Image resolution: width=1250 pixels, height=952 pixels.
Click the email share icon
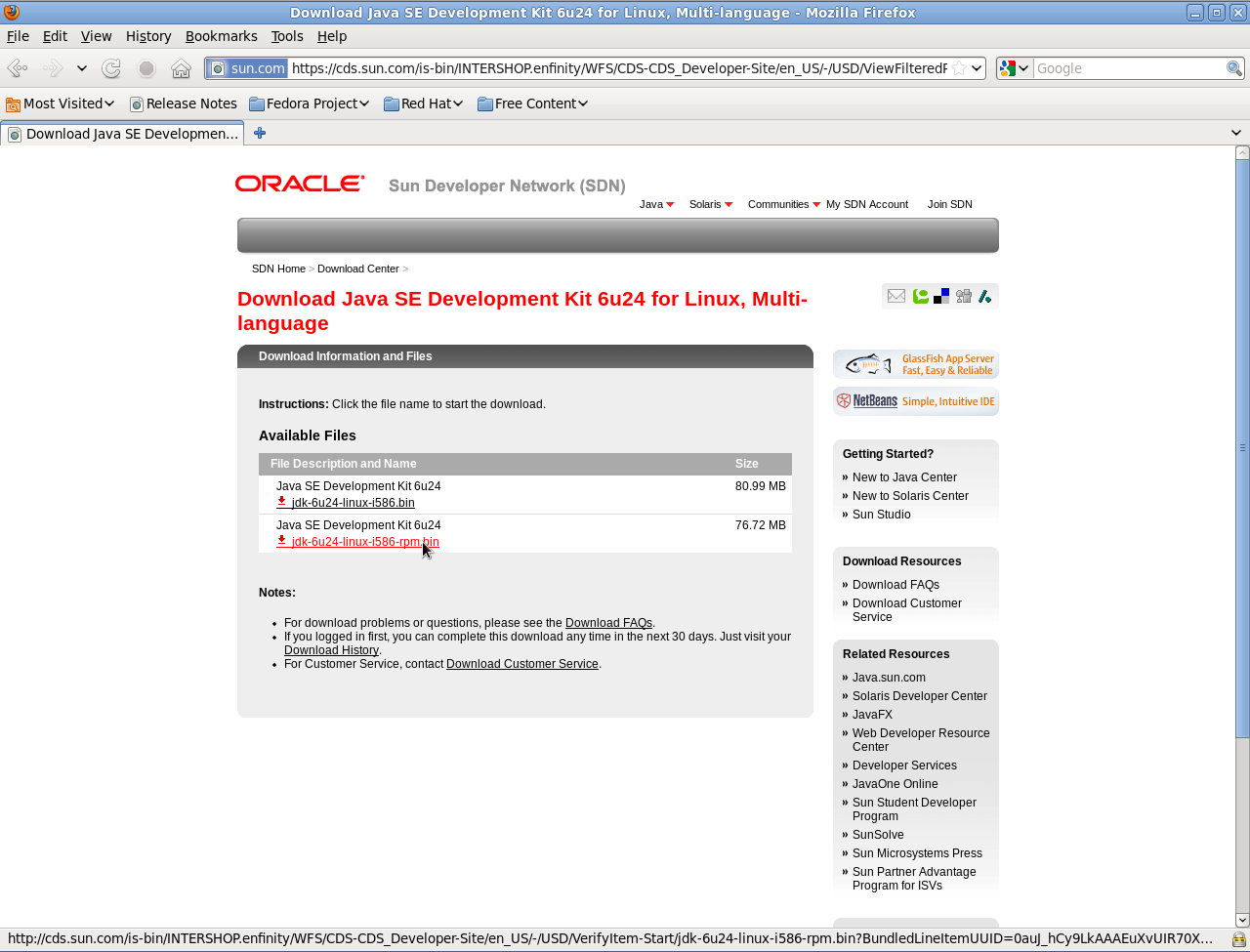[896, 296]
